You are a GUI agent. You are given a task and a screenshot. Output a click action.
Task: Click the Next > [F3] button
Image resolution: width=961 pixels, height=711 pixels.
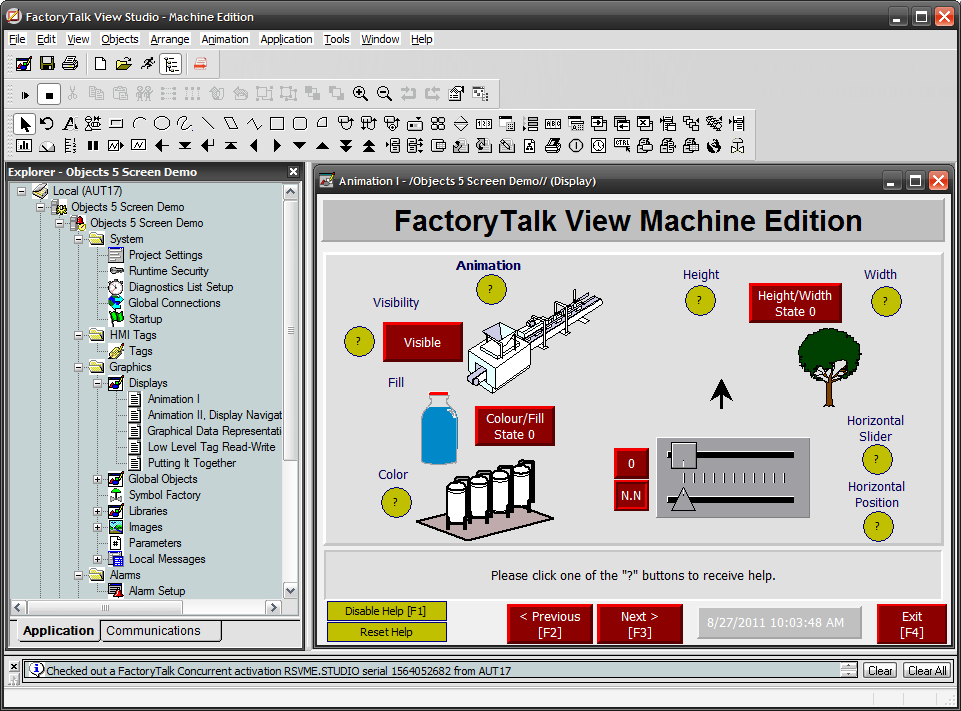[x=639, y=624]
